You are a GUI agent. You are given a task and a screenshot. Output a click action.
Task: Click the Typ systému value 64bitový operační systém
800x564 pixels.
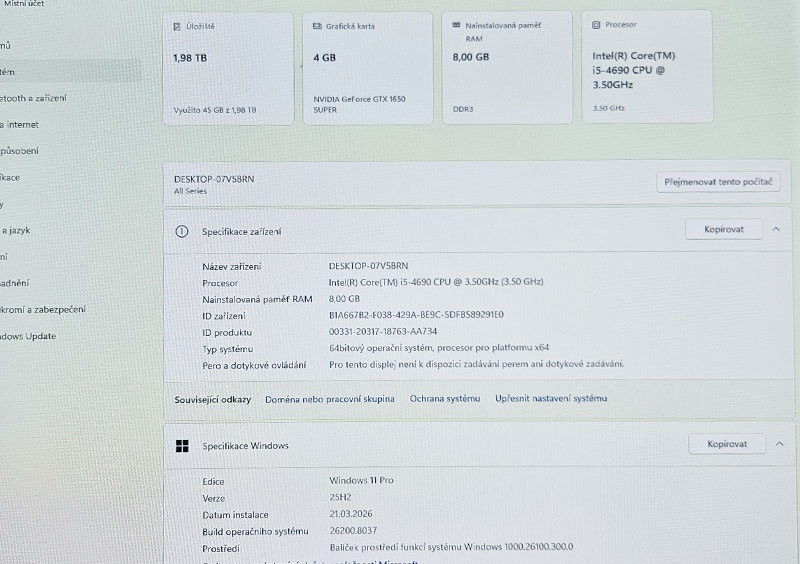click(x=439, y=348)
